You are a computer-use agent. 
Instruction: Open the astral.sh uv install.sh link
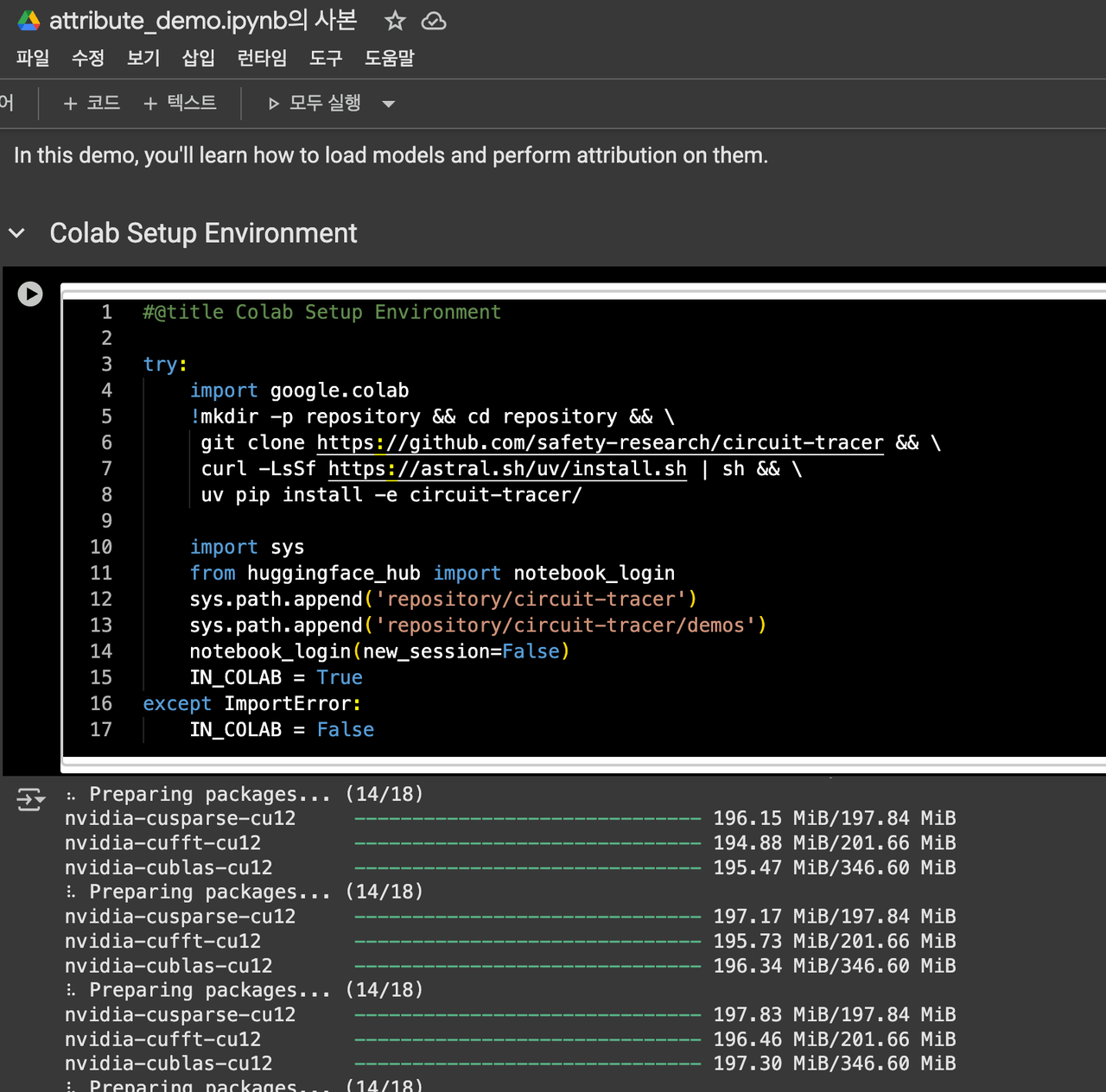pos(507,468)
